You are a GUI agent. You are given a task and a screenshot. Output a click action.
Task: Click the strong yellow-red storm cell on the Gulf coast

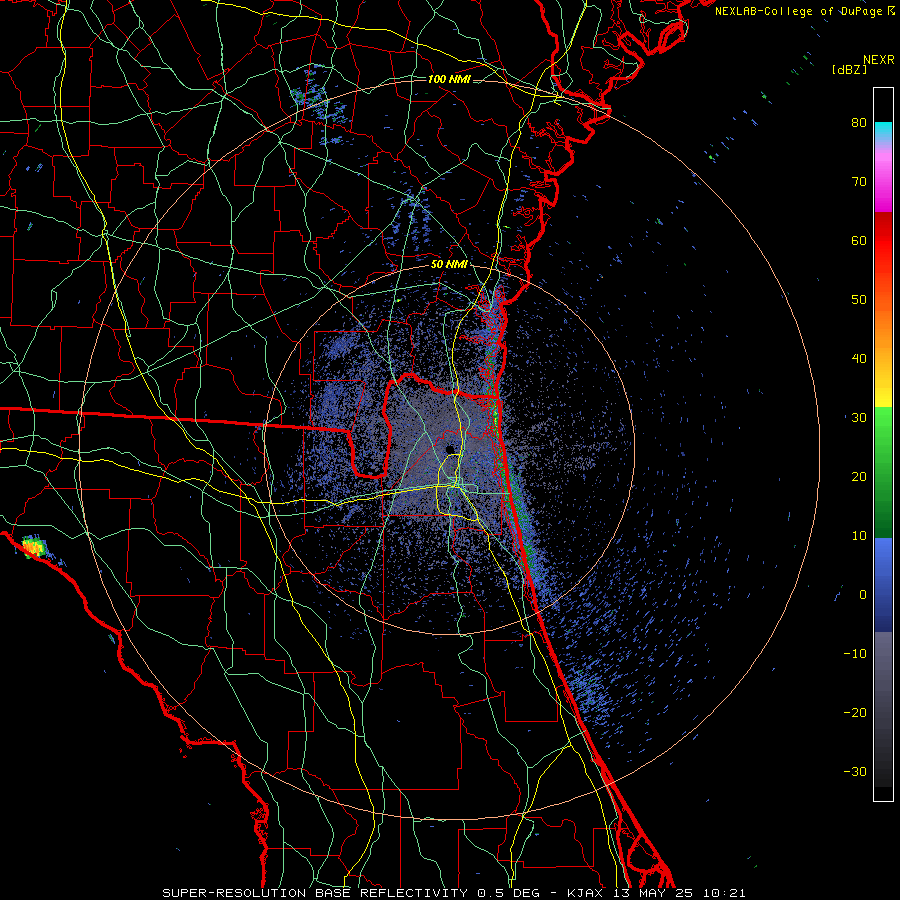[x=33, y=546]
